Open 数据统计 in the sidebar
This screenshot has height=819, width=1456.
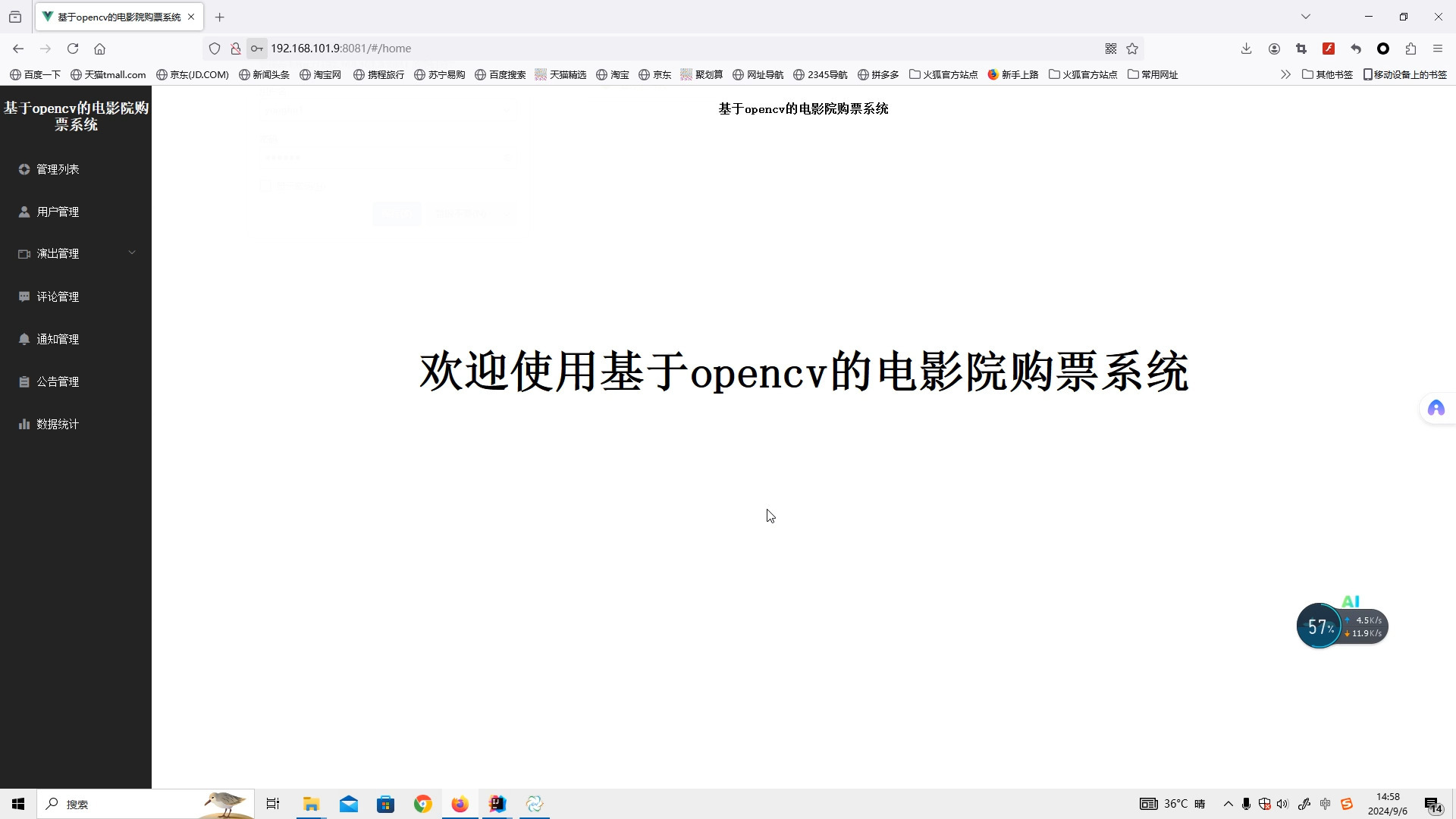click(76, 424)
